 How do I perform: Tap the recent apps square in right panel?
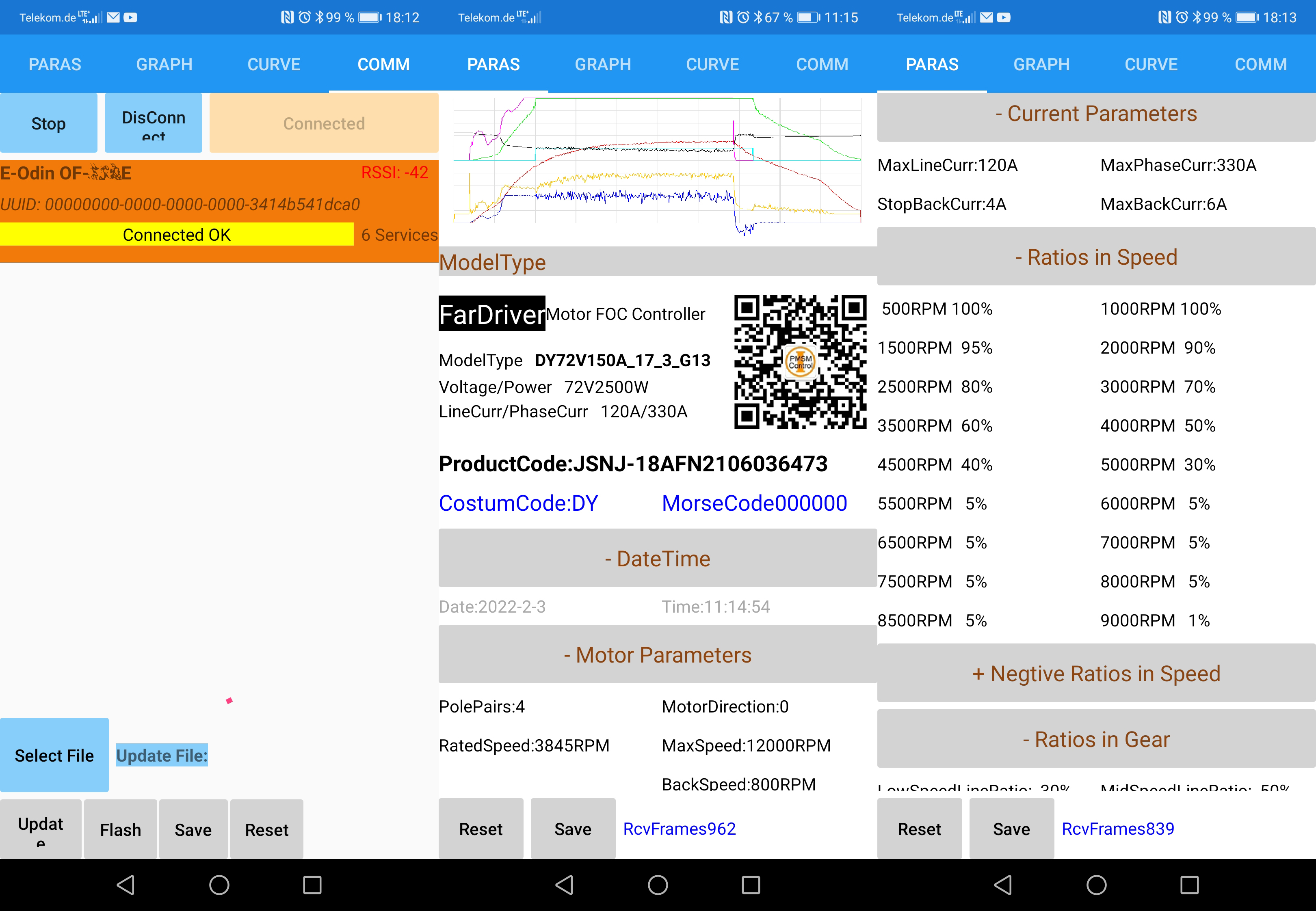[x=1189, y=885]
